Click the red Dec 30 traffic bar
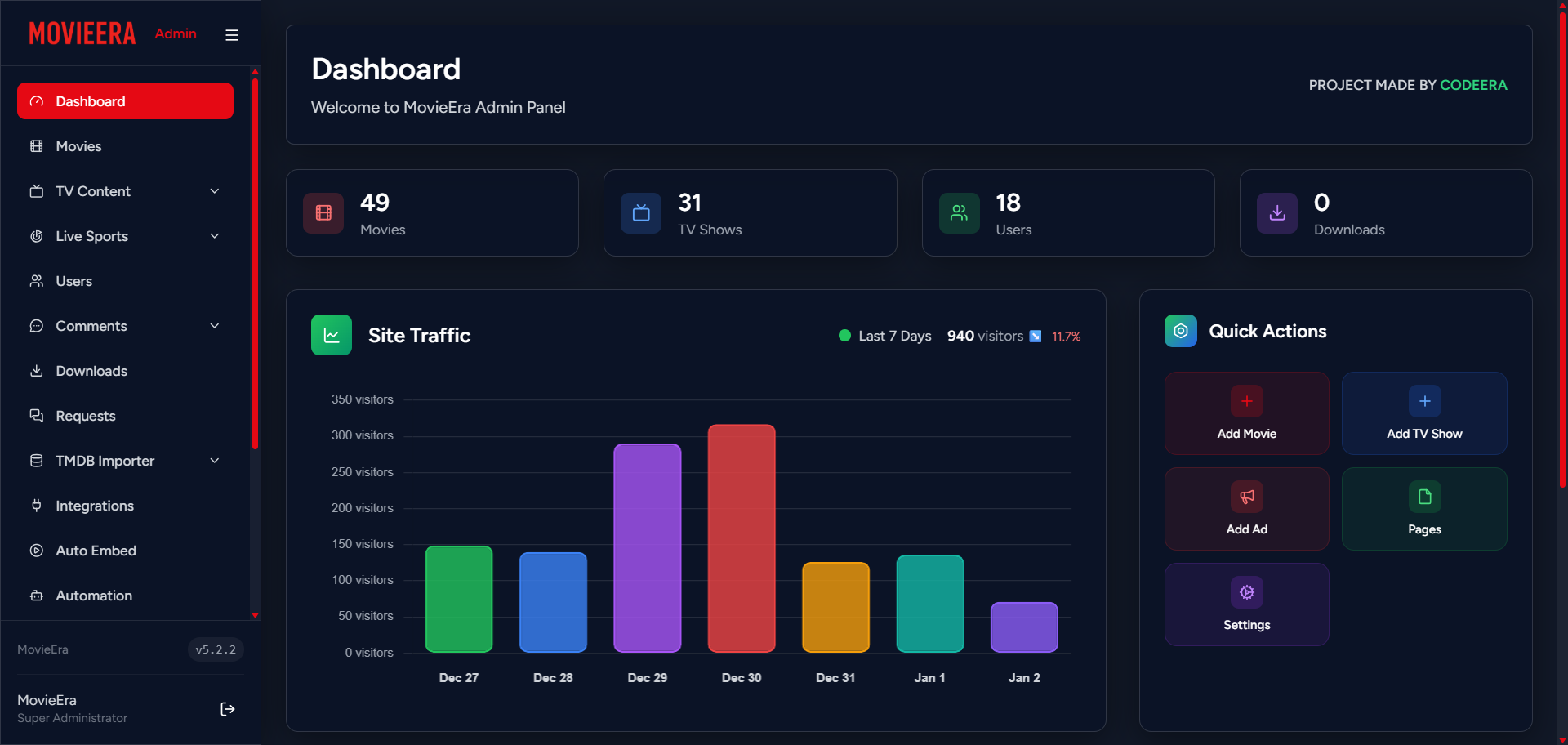Viewport: 1568px width, 745px height. tap(741, 538)
